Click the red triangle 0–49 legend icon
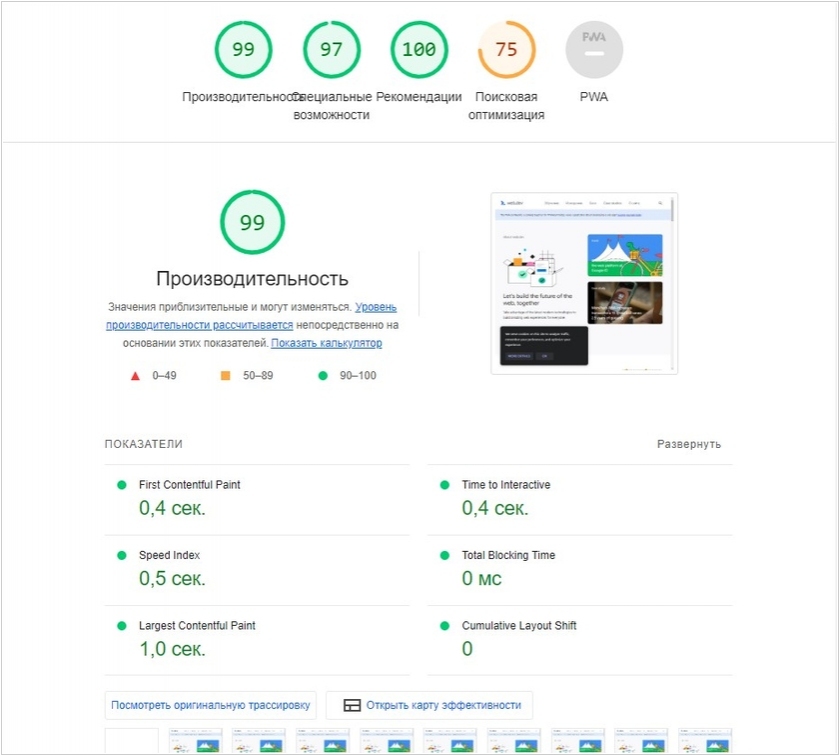839x755 pixels. tap(135, 376)
